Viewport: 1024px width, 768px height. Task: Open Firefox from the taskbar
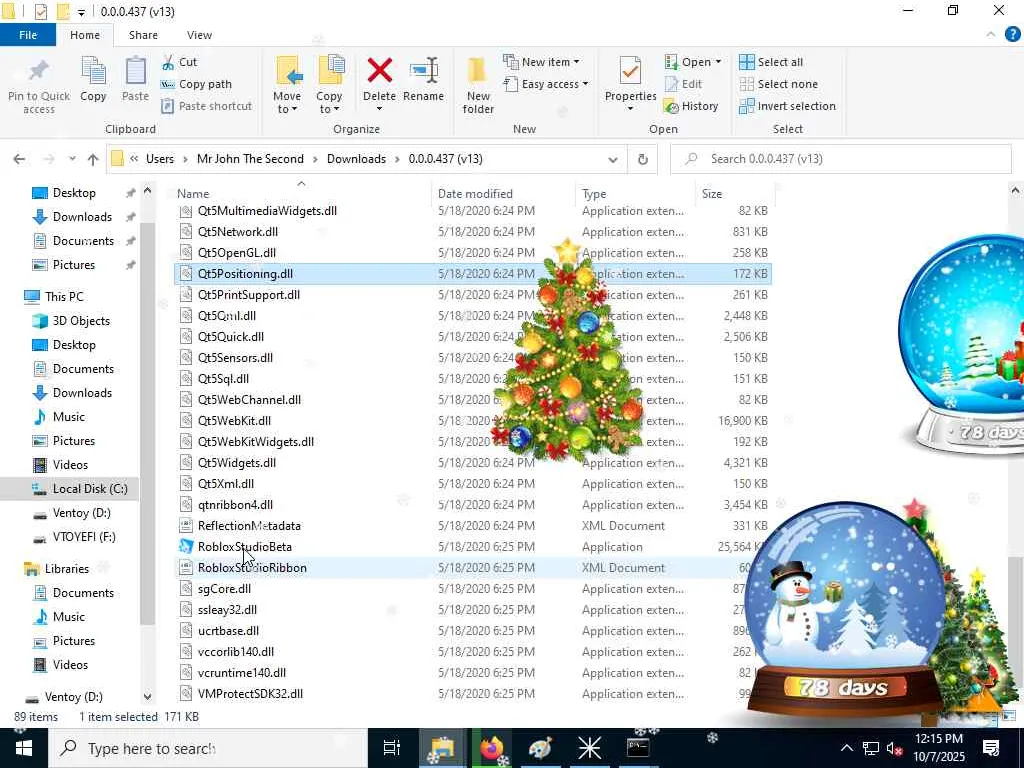point(492,748)
